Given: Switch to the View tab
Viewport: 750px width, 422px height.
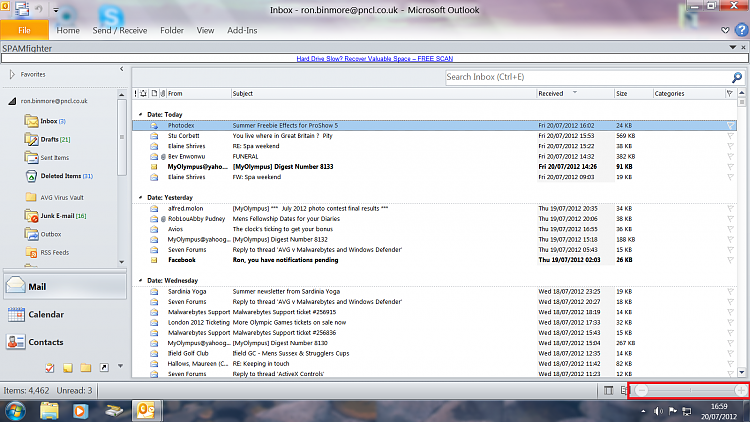Looking at the screenshot, I should (x=205, y=30).
